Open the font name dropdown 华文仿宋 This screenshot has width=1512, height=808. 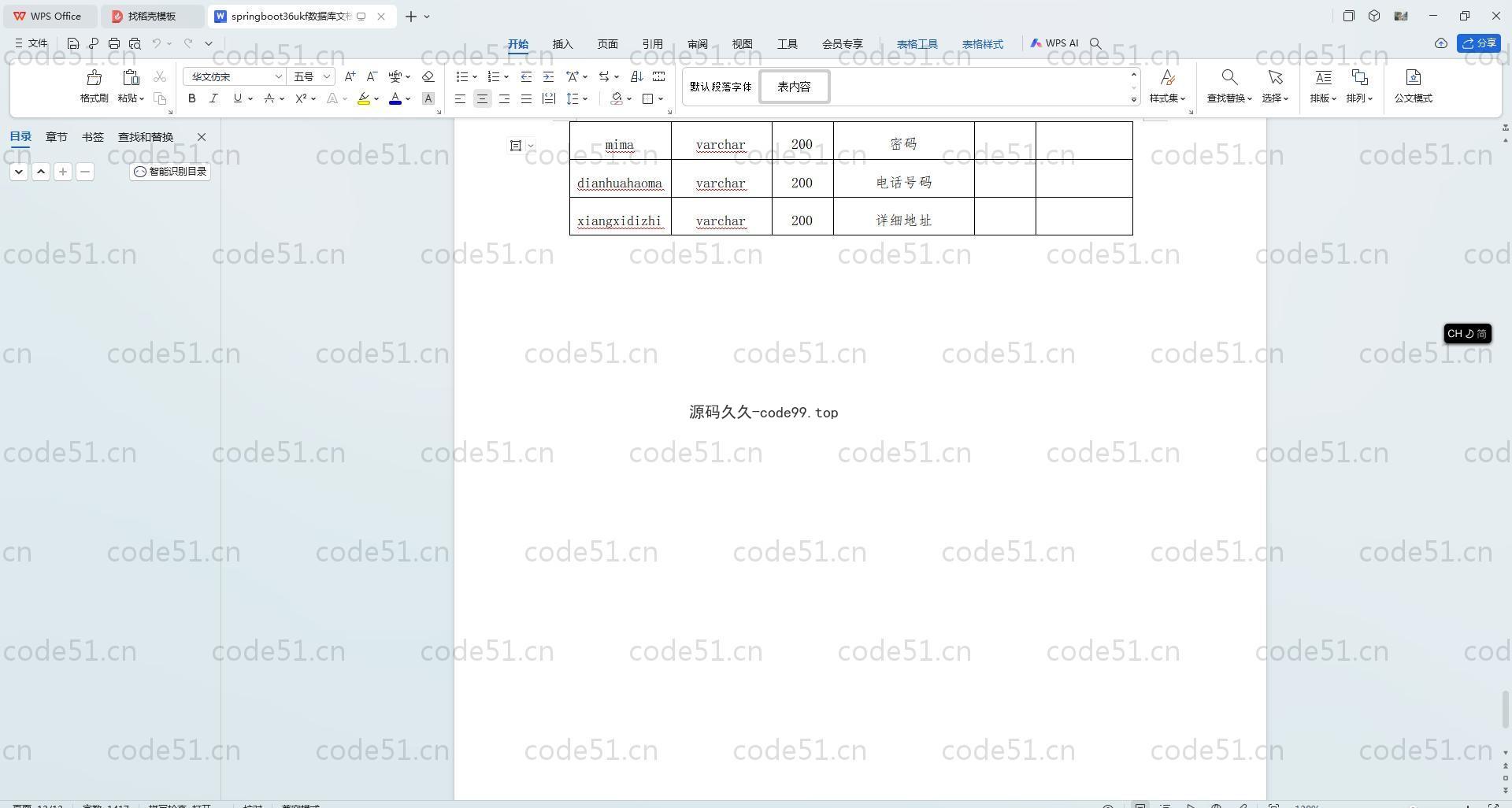coord(278,76)
